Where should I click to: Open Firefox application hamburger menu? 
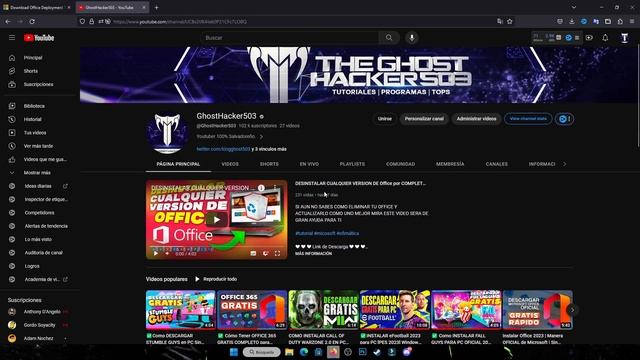coord(632,21)
